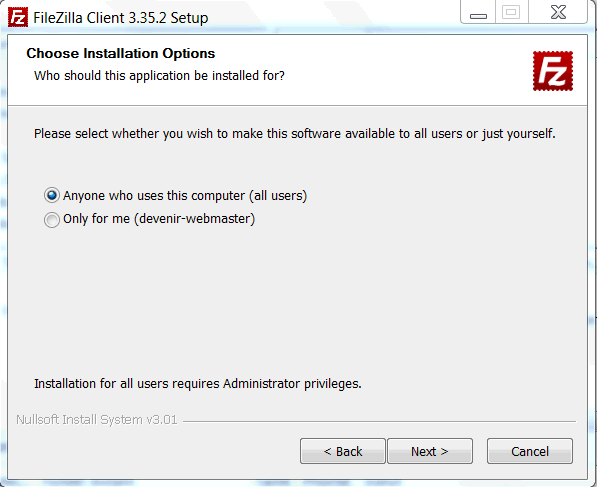This screenshot has width=597, height=487.
Task: Cancel the FileZilla setup
Action: tap(530, 451)
